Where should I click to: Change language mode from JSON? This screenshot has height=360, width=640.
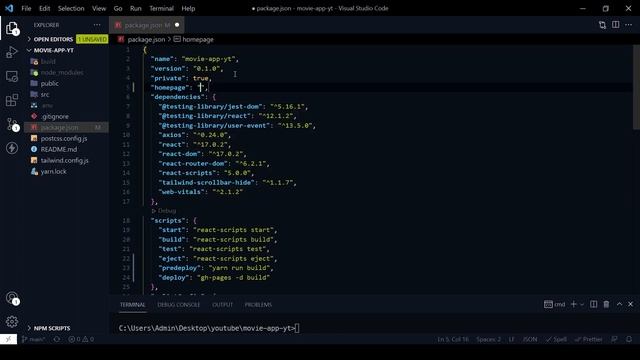tap(530, 339)
